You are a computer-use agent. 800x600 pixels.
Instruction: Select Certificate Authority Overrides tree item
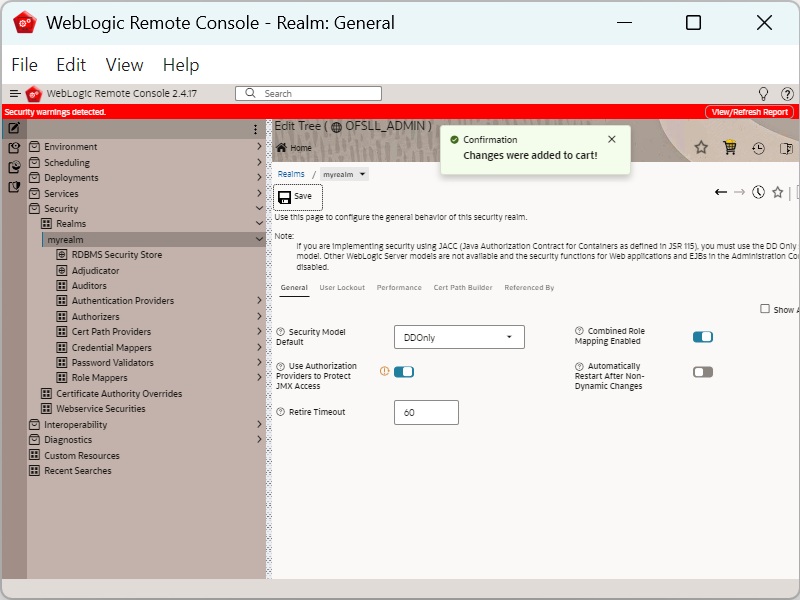point(119,393)
